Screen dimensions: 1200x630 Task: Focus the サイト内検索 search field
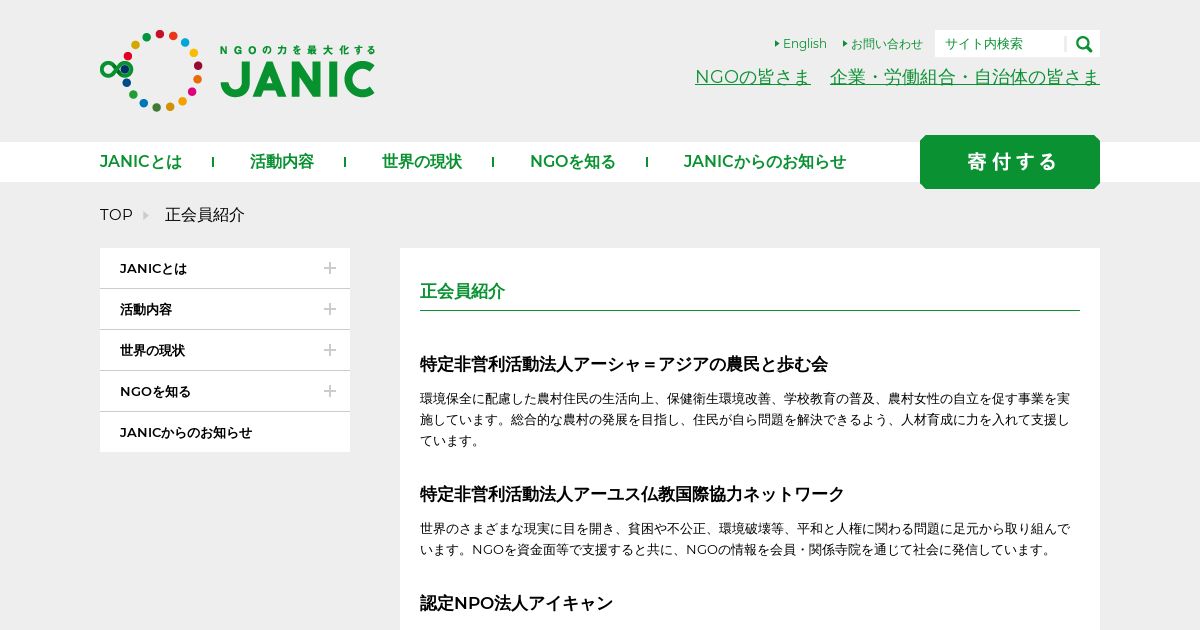(x=1000, y=44)
